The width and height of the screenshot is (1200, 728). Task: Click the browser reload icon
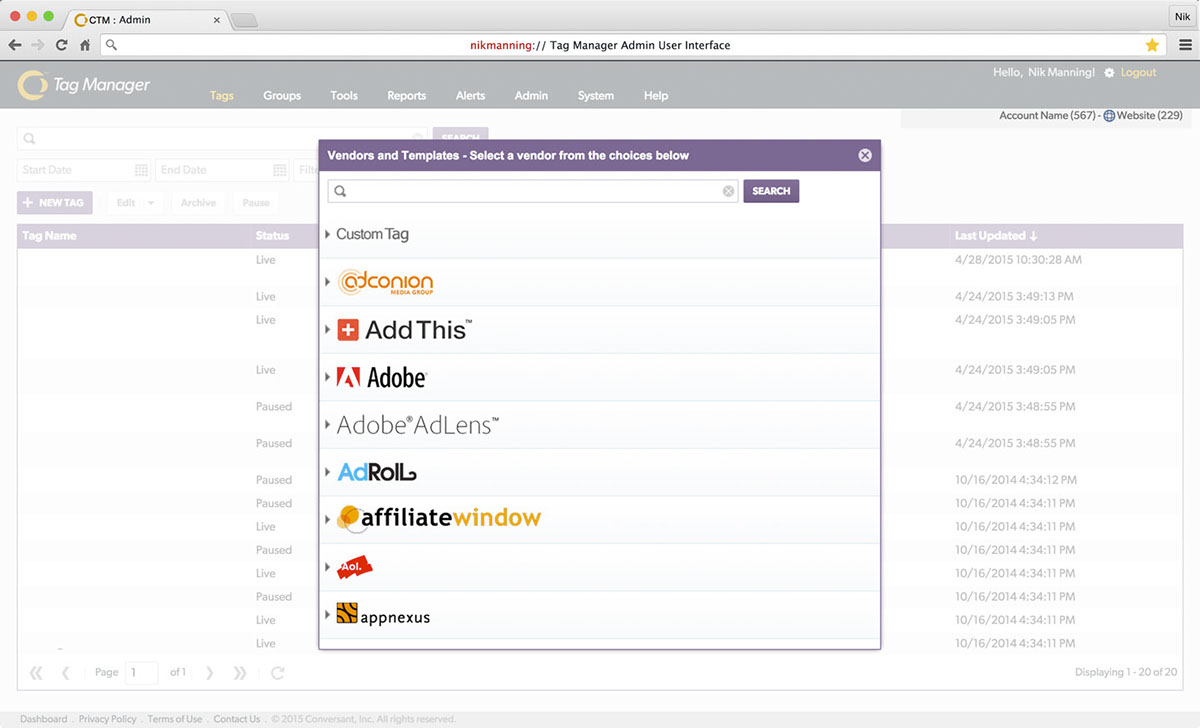[x=62, y=45]
